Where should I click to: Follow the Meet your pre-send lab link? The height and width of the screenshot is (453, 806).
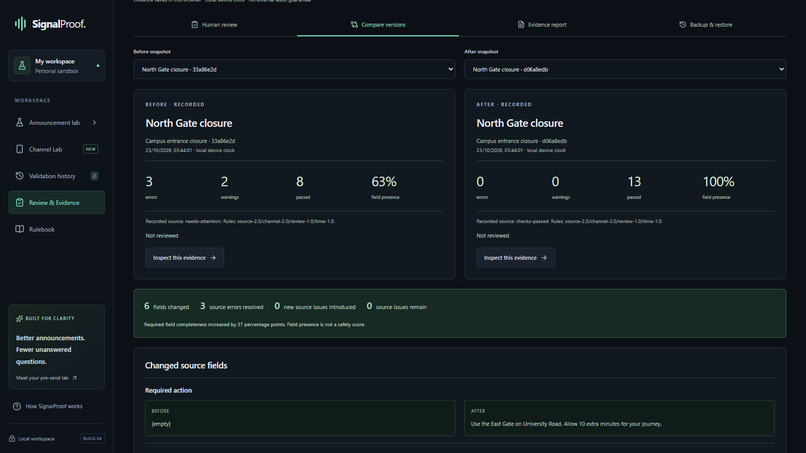tap(46, 378)
